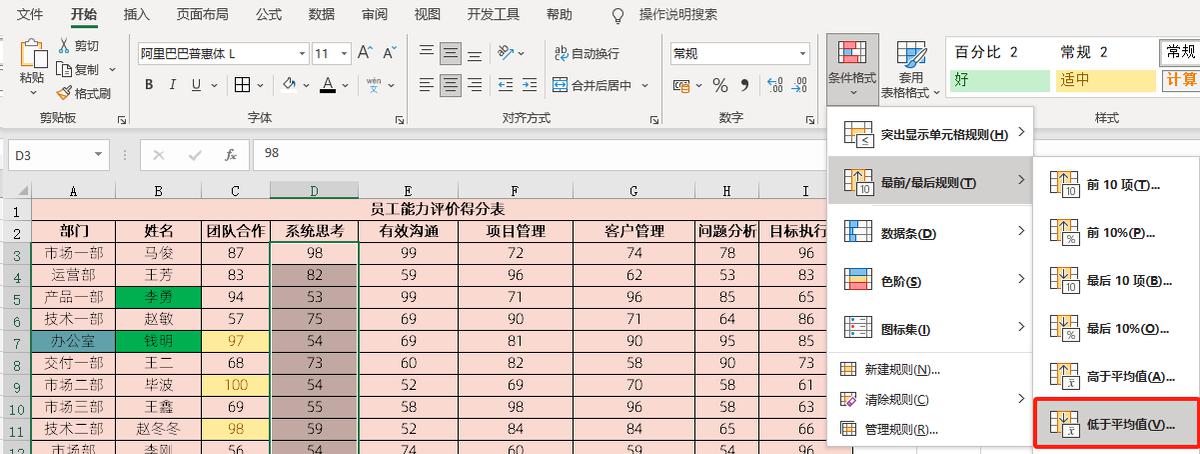The width and height of the screenshot is (1200, 454).
Task: Open the 数据 (Data) tab
Action: (322, 14)
